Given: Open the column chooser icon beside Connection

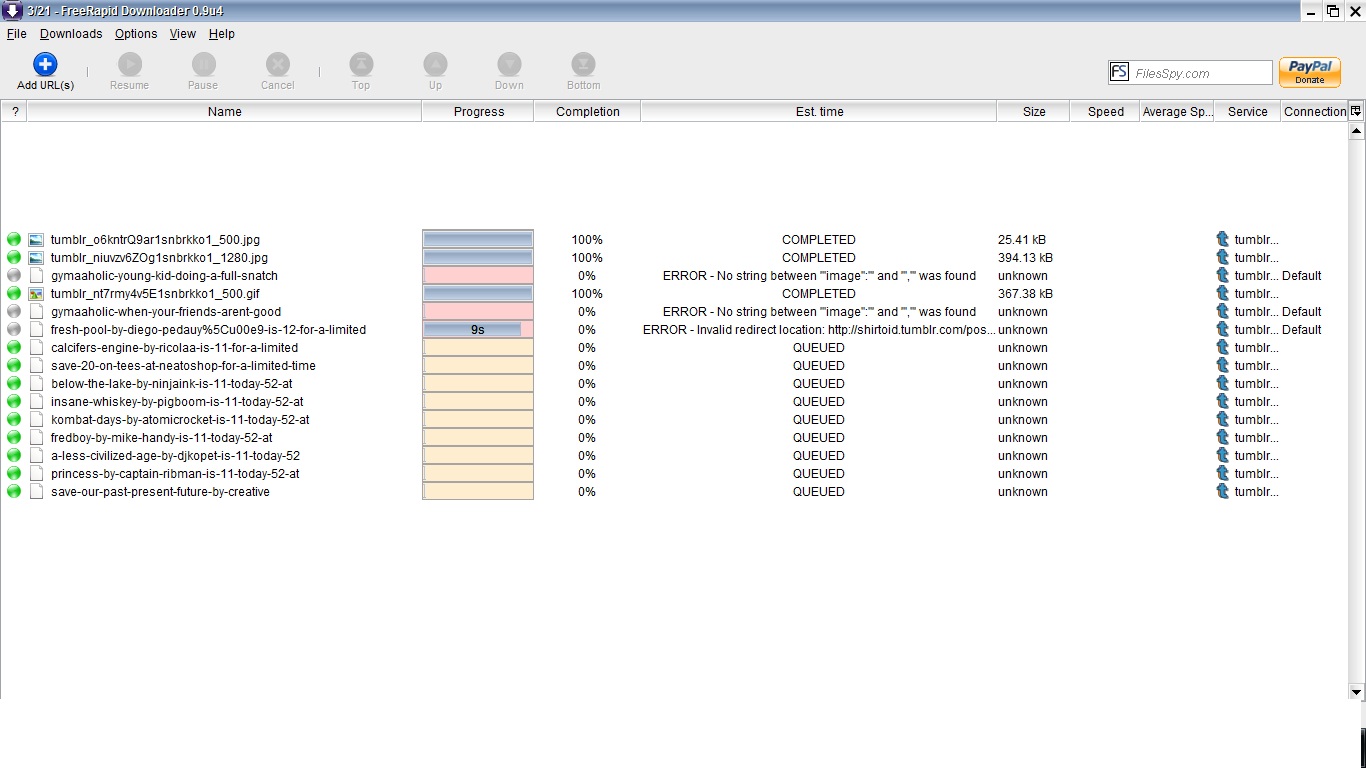Looking at the screenshot, I should click(x=1356, y=111).
